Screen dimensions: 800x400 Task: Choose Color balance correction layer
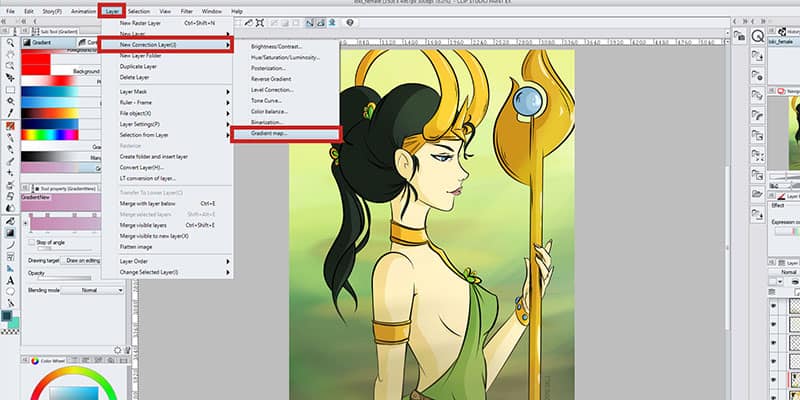[x=286, y=112]
